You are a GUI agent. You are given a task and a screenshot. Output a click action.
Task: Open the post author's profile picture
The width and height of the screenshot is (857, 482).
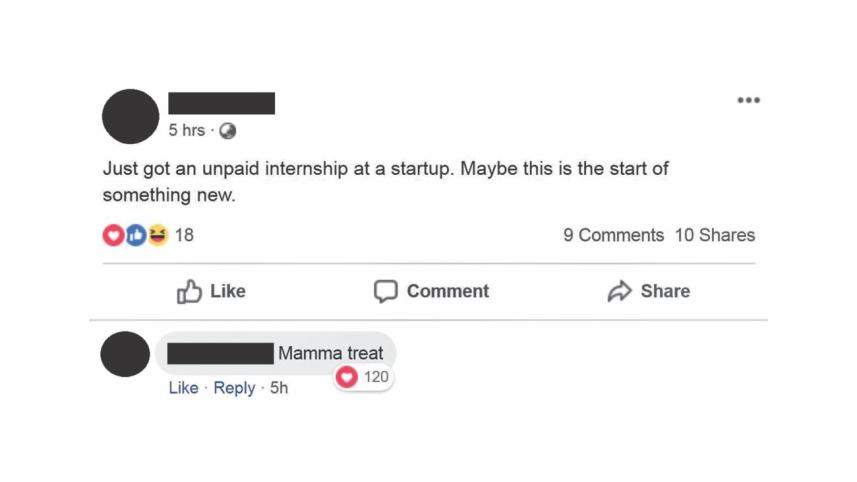(x=130, y=116)
